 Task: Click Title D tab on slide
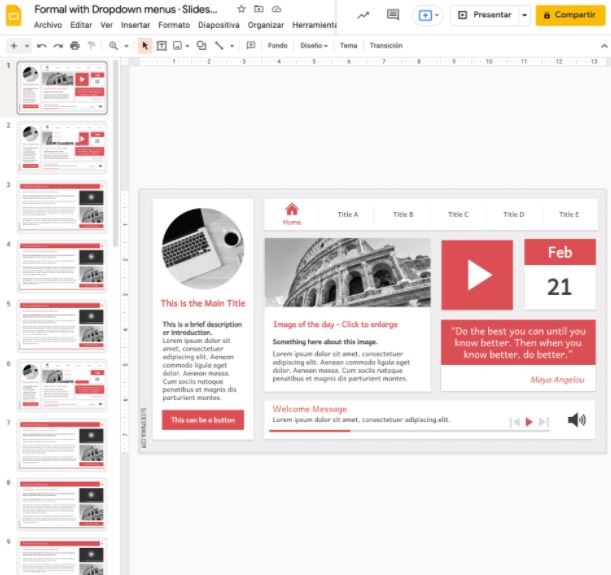[x=514, y=214]
